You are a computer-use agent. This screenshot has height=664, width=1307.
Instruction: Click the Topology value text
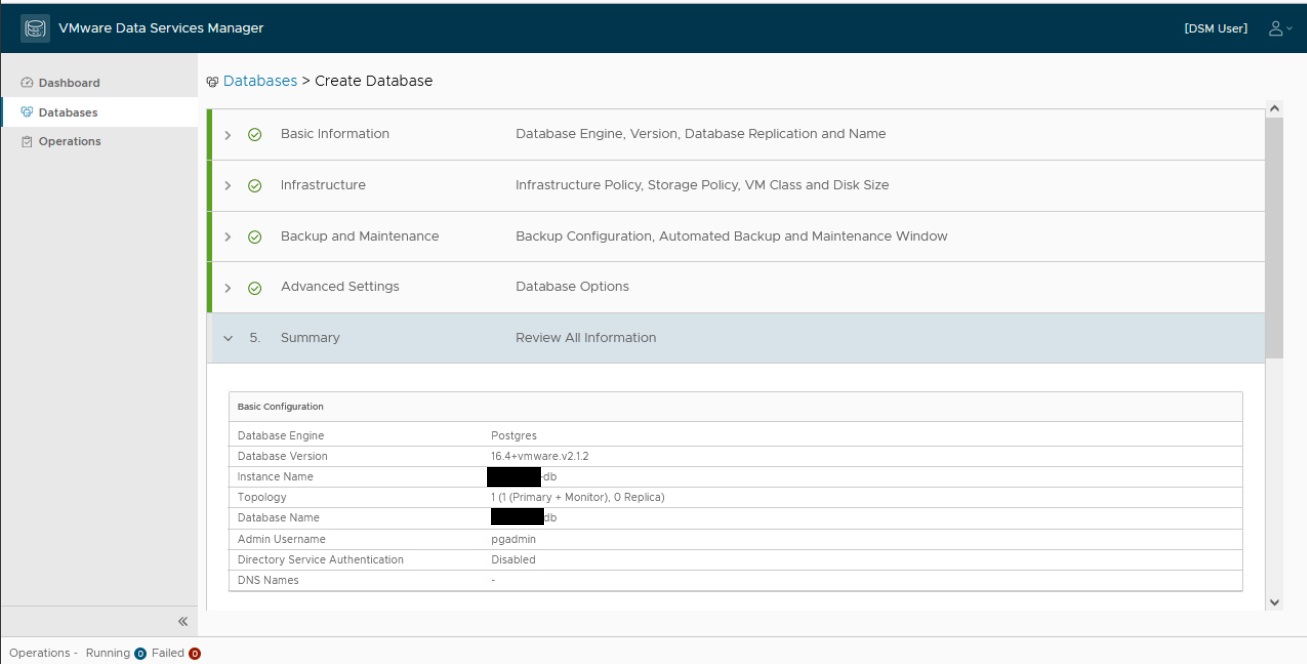coord(578,497)
